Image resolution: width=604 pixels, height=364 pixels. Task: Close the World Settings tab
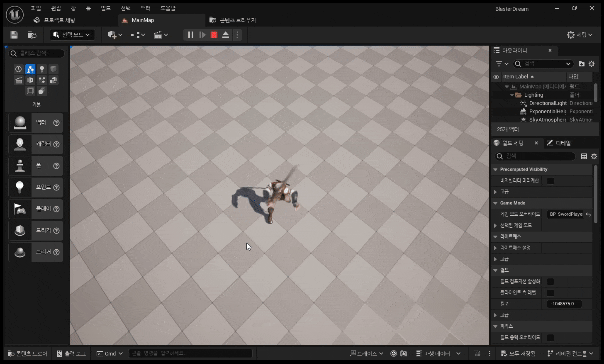coord(536,143)
